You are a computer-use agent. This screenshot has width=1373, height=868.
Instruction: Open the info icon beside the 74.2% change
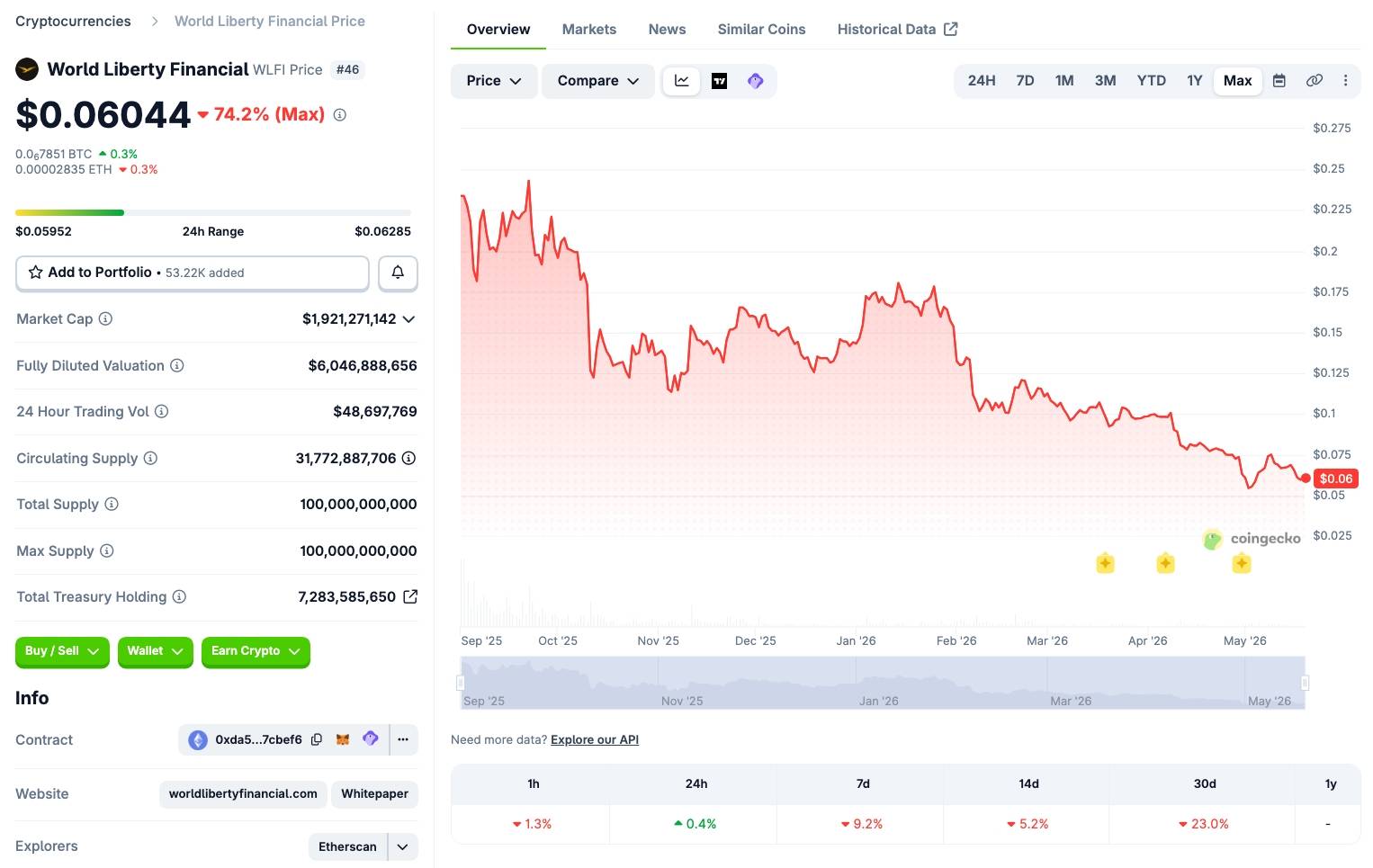(339, 115)
